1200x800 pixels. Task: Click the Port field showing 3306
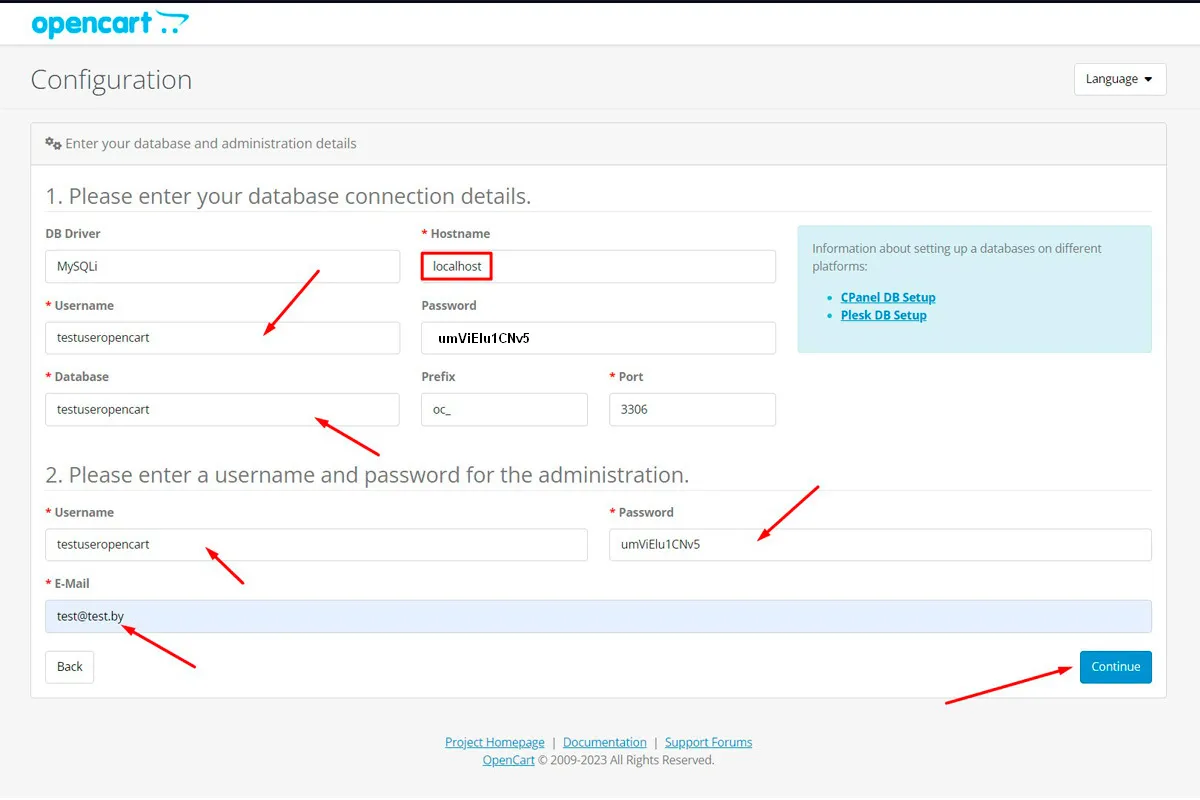click(692, 410)
